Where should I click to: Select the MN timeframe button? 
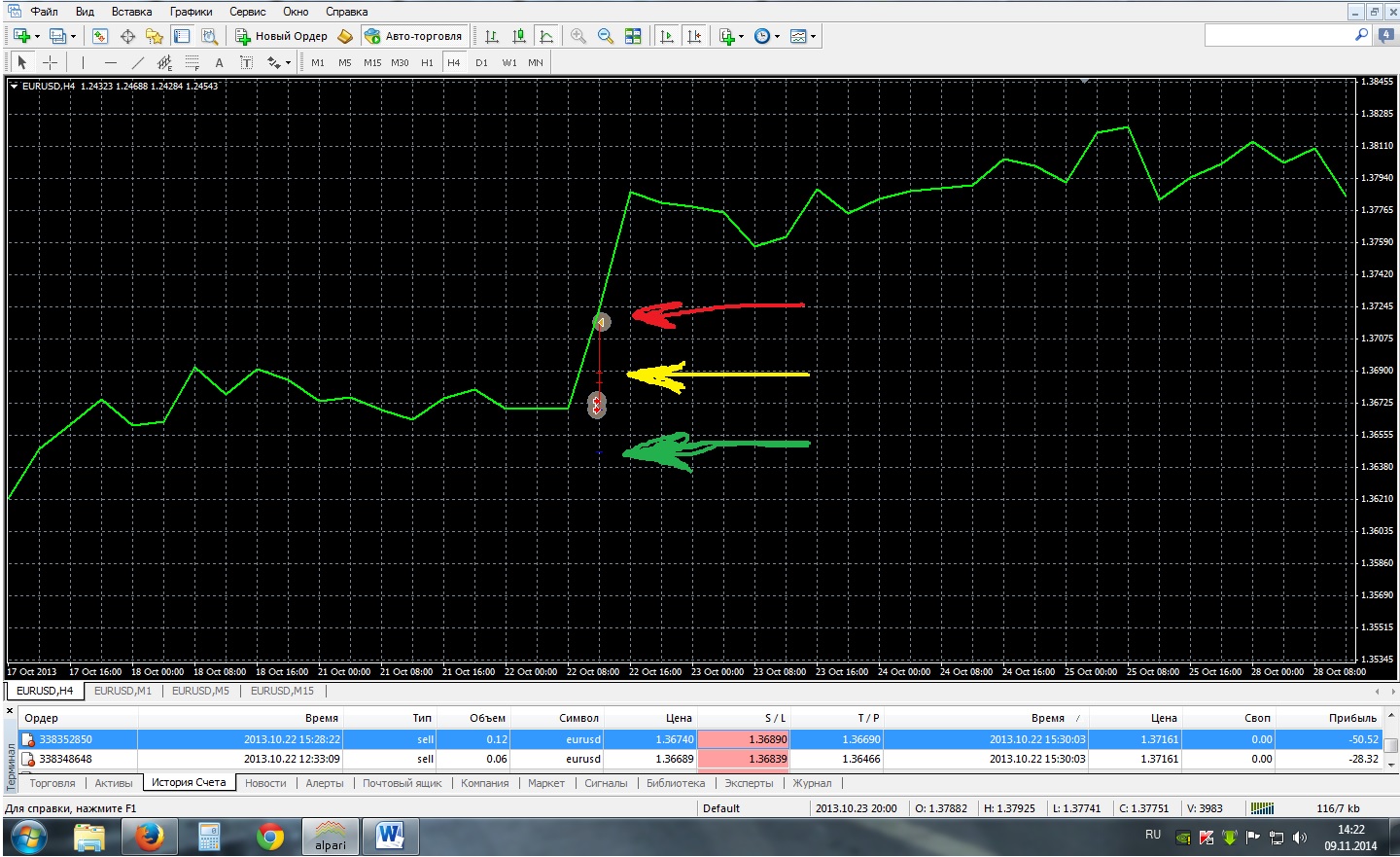click(x=536, y=62)
